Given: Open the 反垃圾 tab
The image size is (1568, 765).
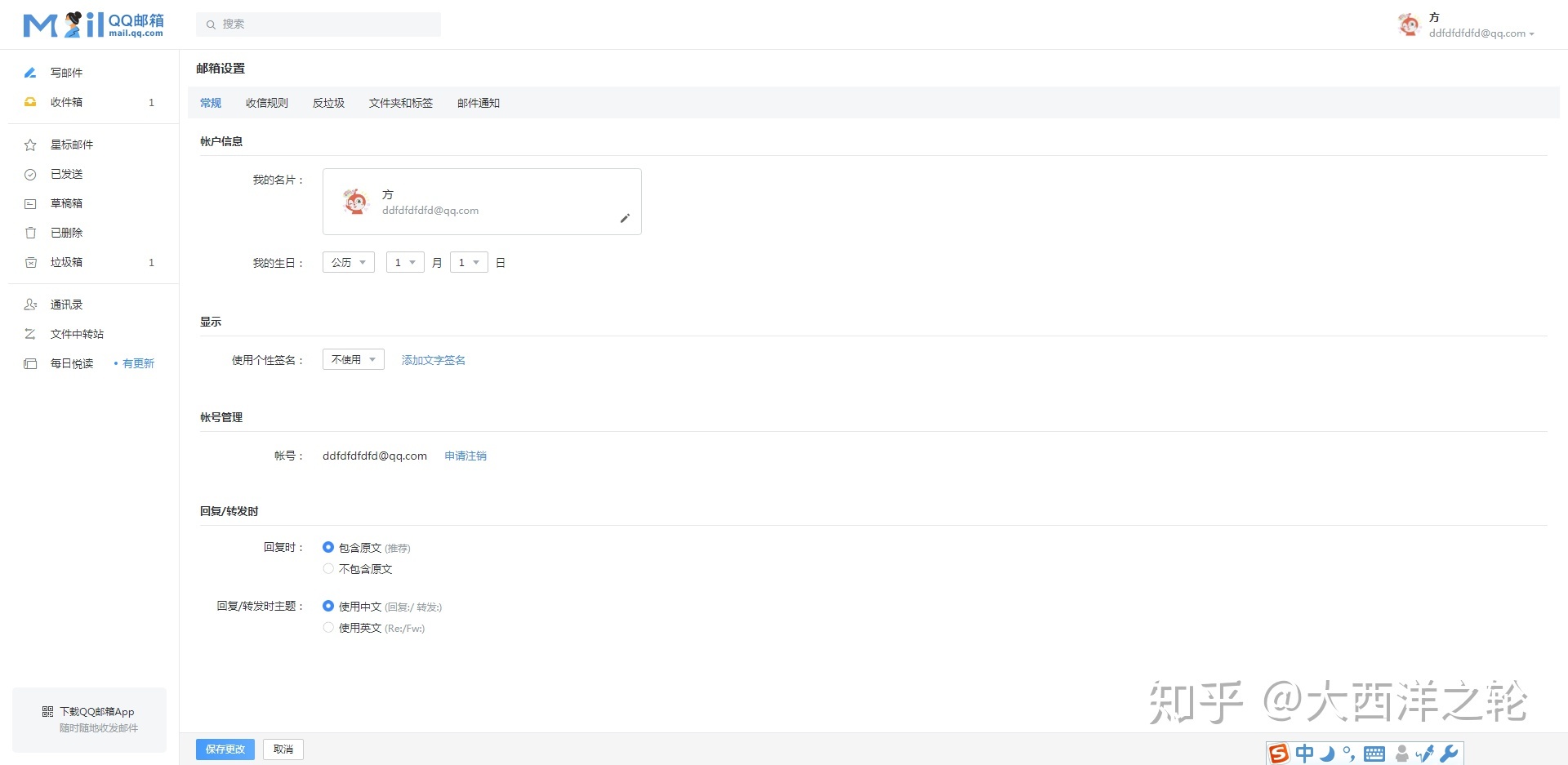Looking at the screenshot, I should coord(328,103).
